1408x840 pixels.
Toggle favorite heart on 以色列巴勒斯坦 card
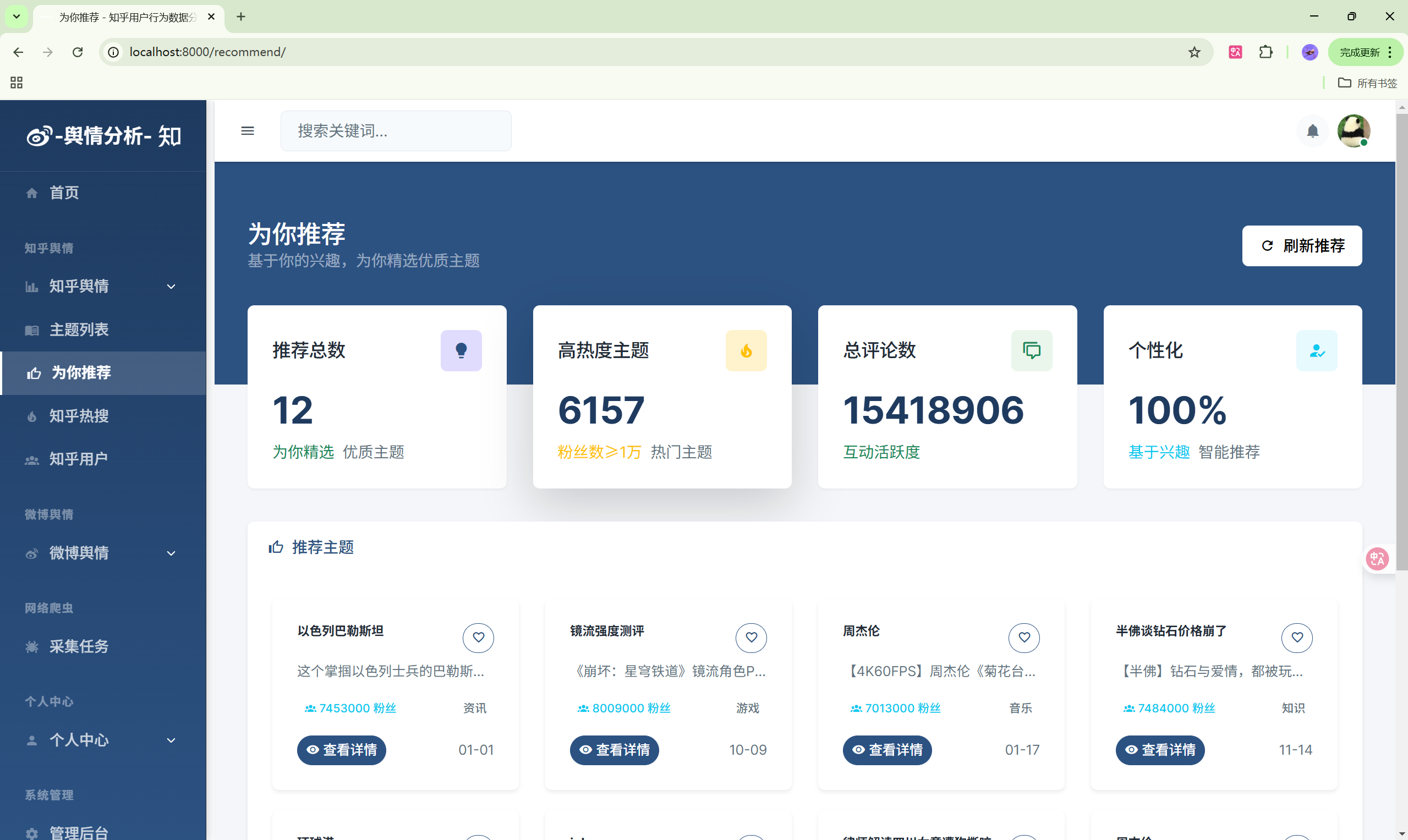point(478,638)
